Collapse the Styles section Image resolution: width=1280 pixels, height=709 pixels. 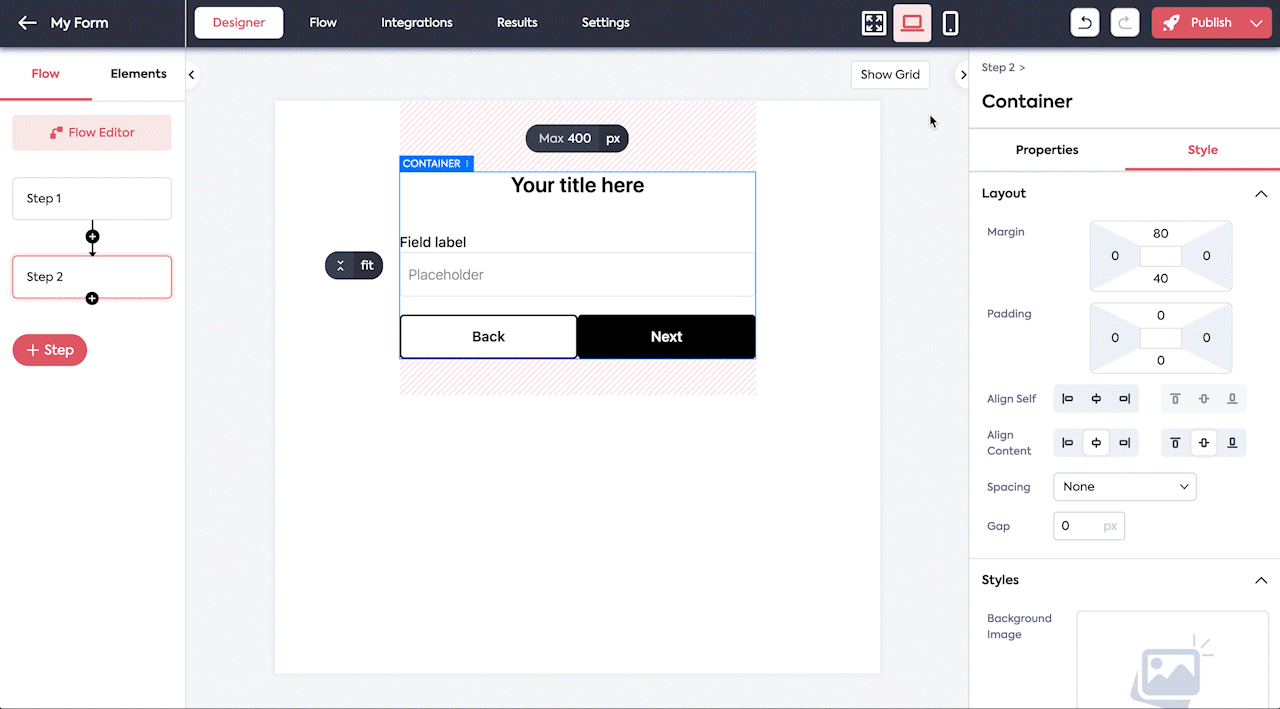click(1261, 581)
